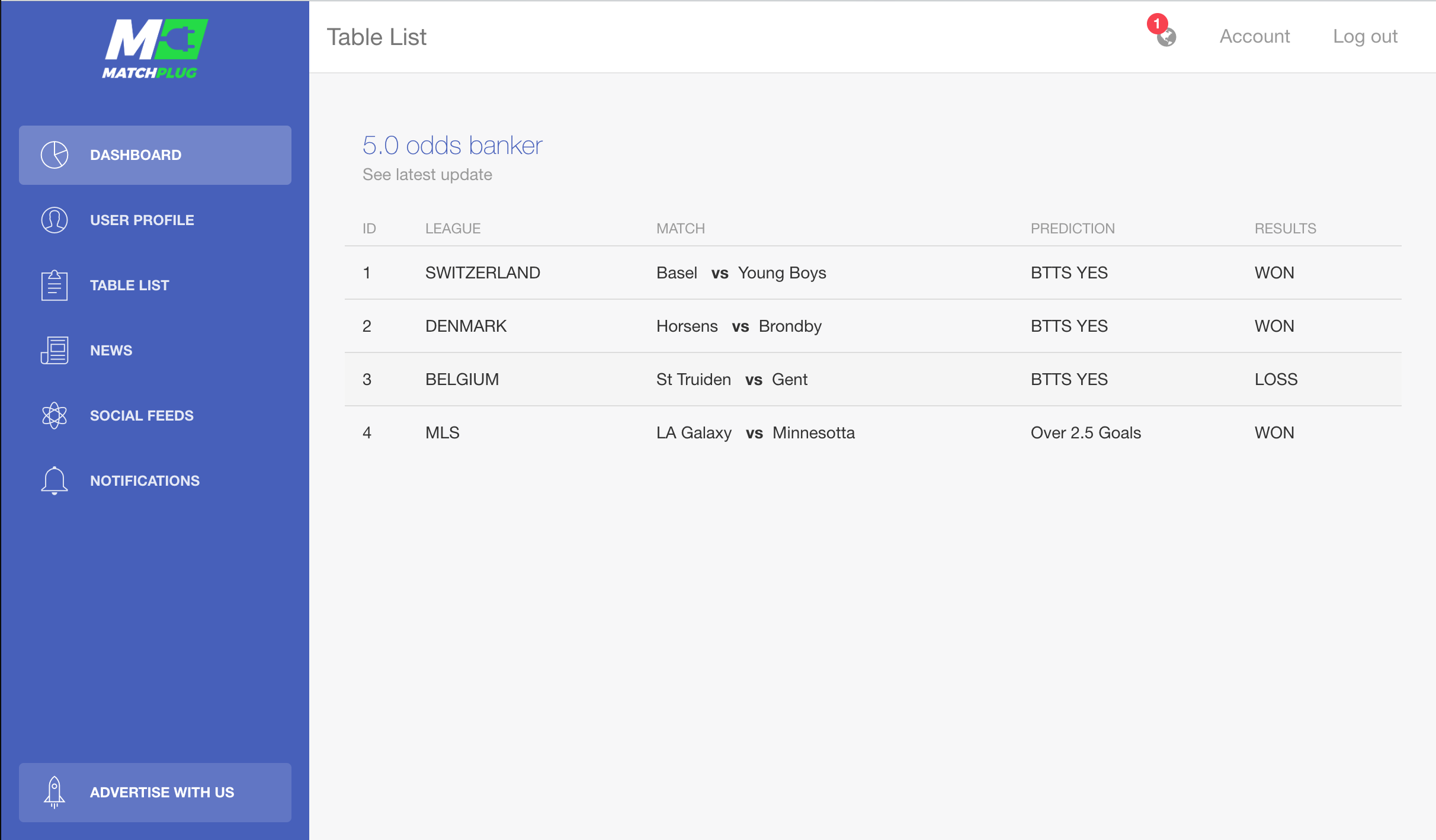Navigate to Social Feeds
This screenshot has width=1436, height=840.
[x=155, y=415]
